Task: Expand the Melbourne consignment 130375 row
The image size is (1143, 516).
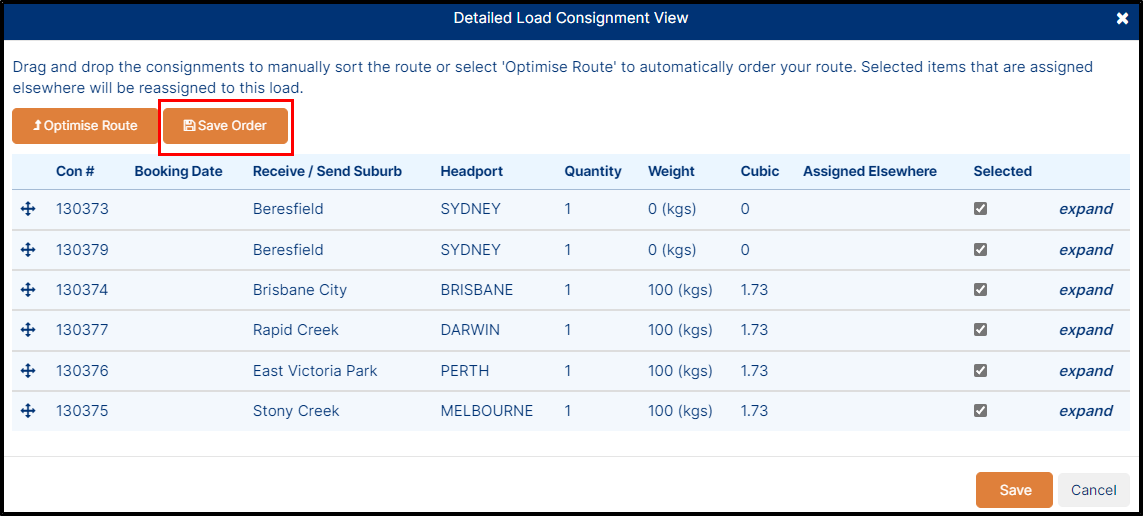Action: [1086, 411]
